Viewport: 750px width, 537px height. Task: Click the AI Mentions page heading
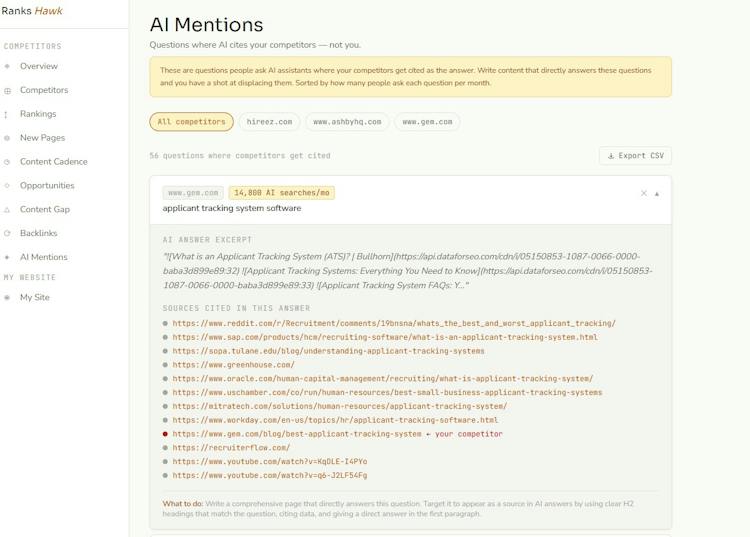coord(207,25)
